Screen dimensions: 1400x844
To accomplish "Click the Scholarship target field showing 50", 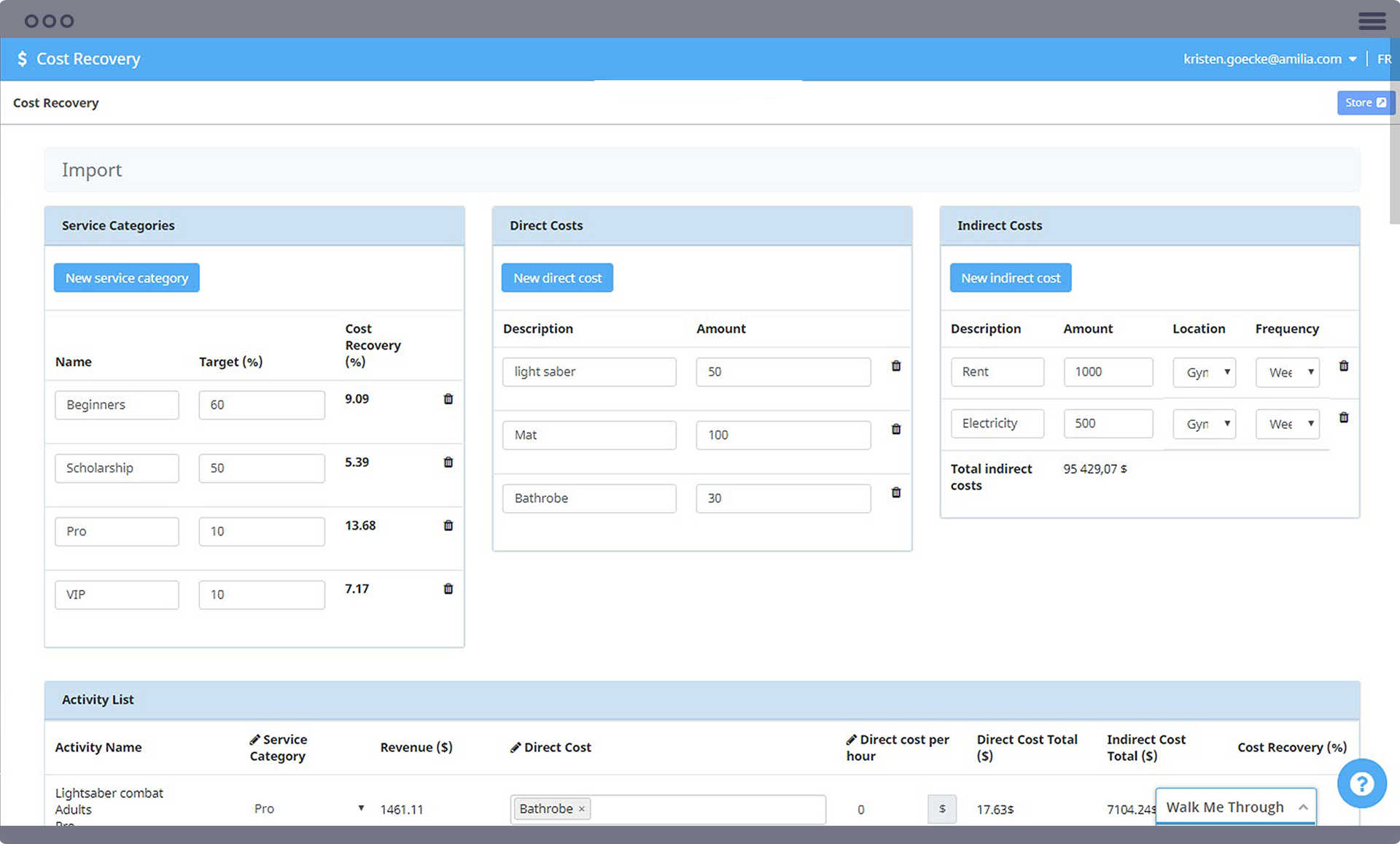I will [x=262, y=468].
